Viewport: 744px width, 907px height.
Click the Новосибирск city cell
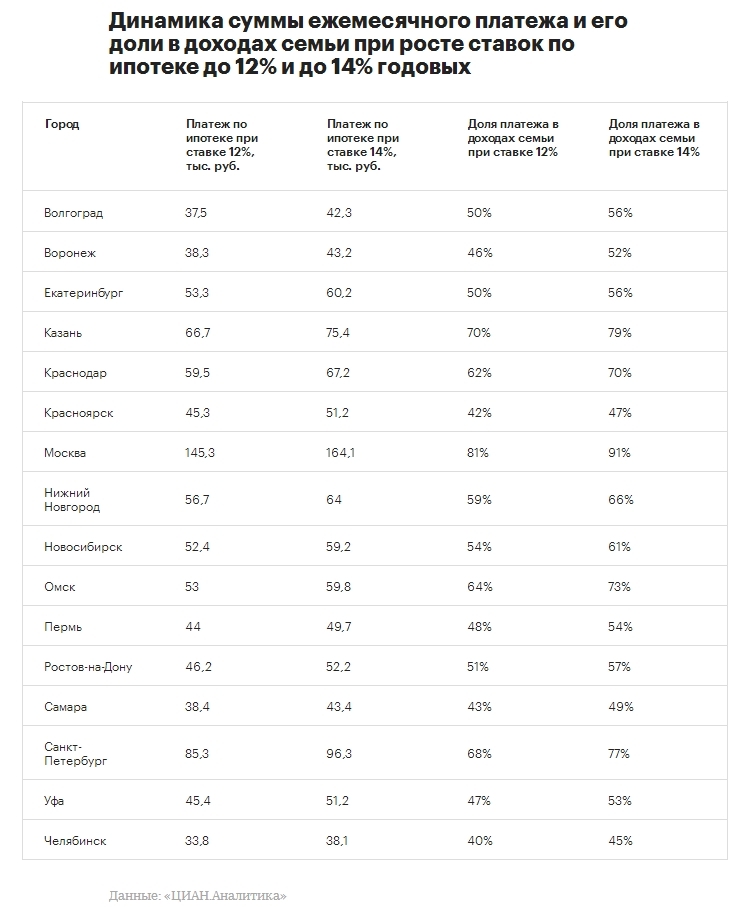click(83, 547)
